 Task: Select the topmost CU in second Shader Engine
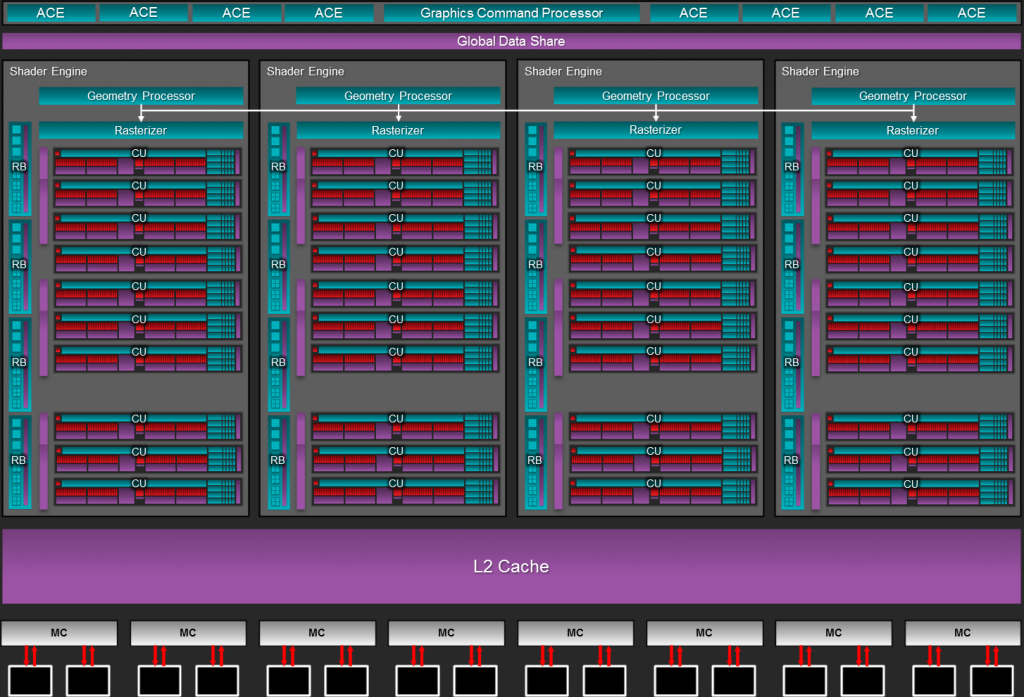click(404, 162)
